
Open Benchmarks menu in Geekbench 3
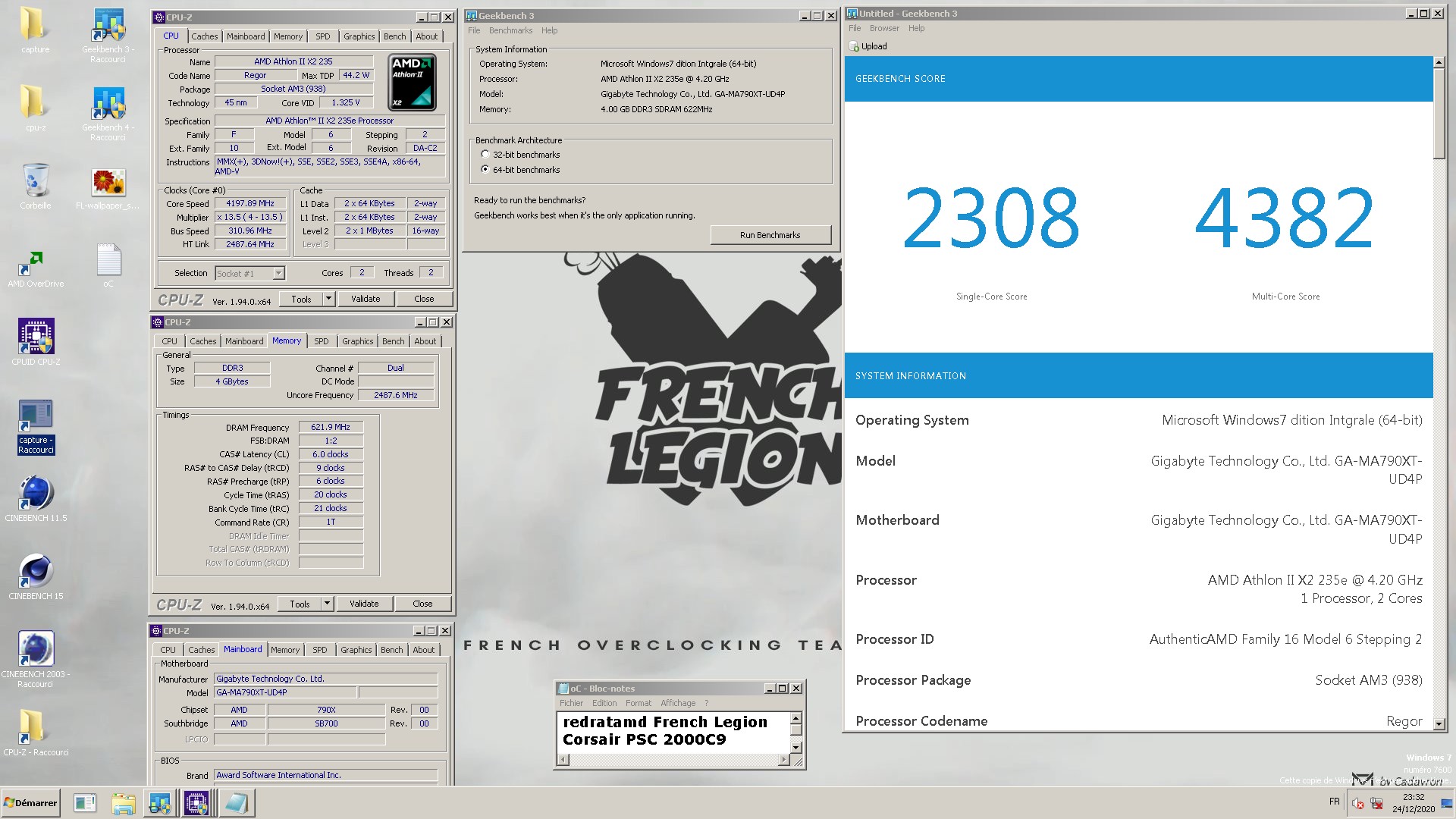[x=510, y=30]
